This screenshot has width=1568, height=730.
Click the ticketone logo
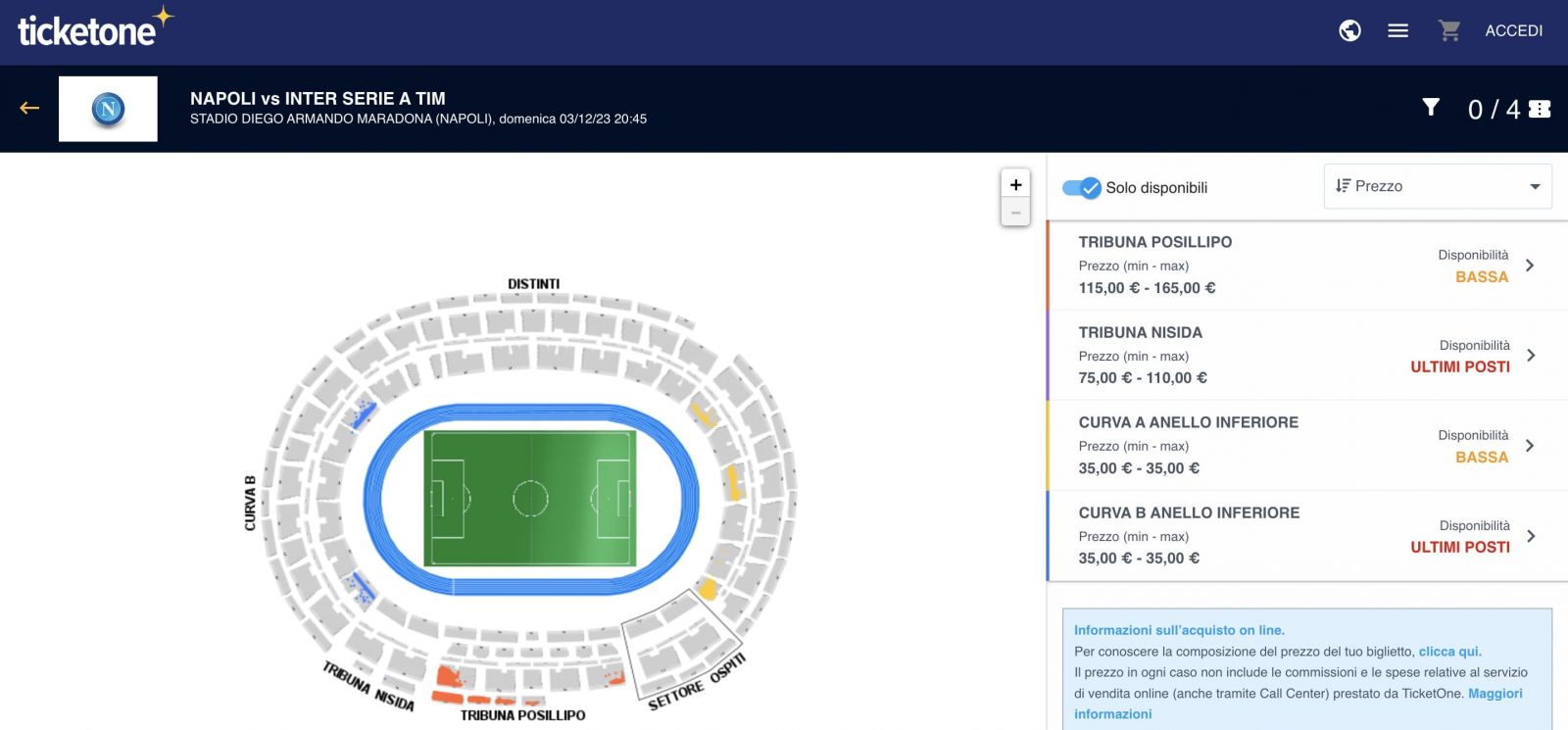pos(95,28)
